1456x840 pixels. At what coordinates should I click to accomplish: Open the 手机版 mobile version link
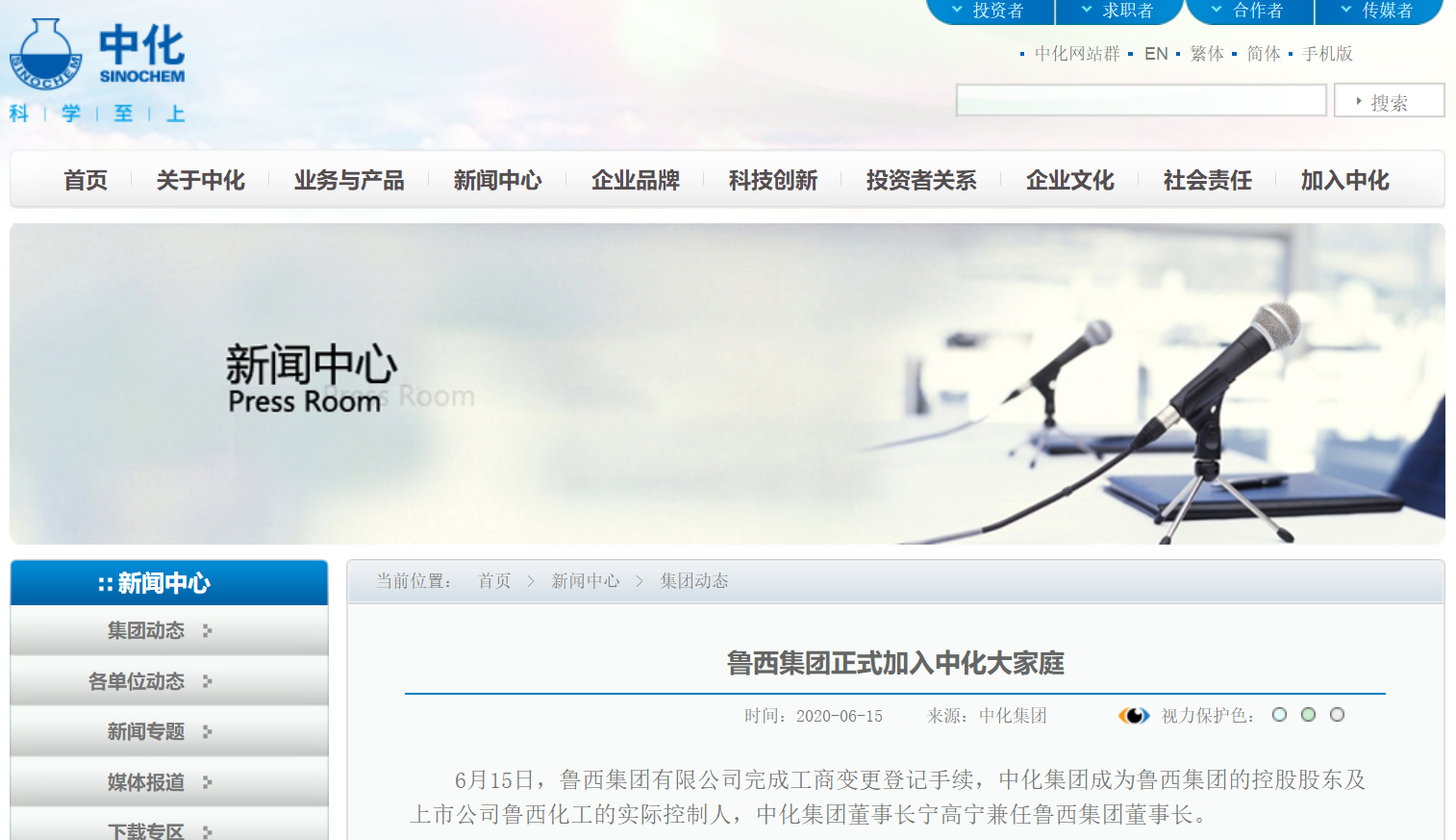1327,54
